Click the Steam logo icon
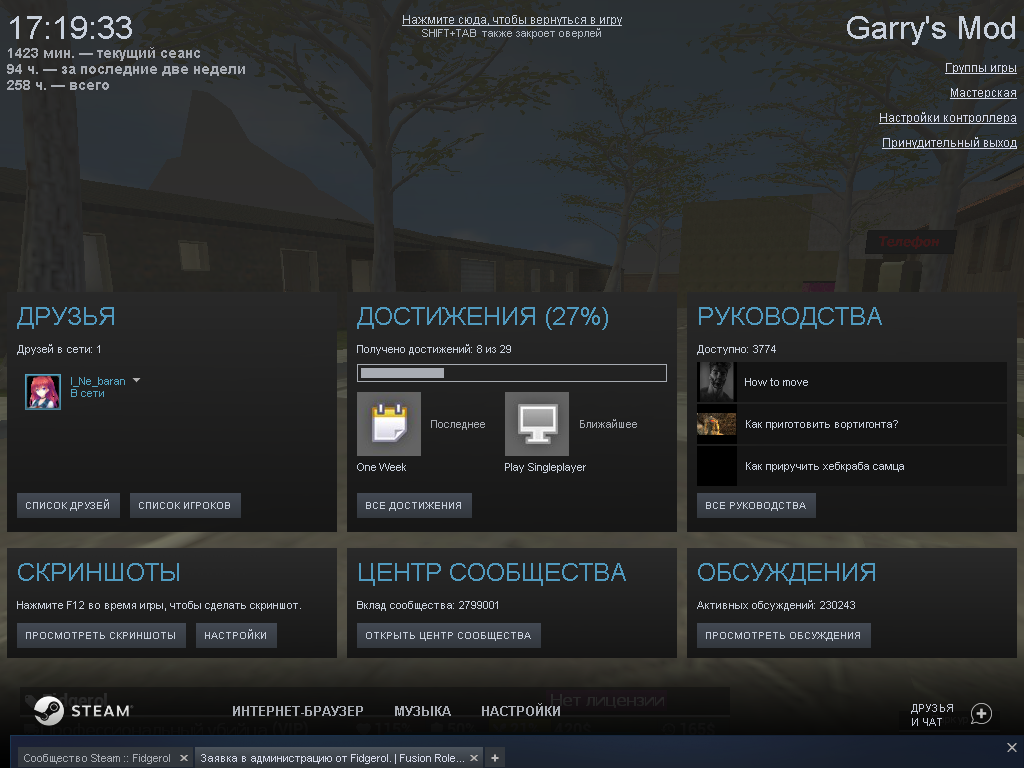 pyautogui.click(x=48, y=711)
